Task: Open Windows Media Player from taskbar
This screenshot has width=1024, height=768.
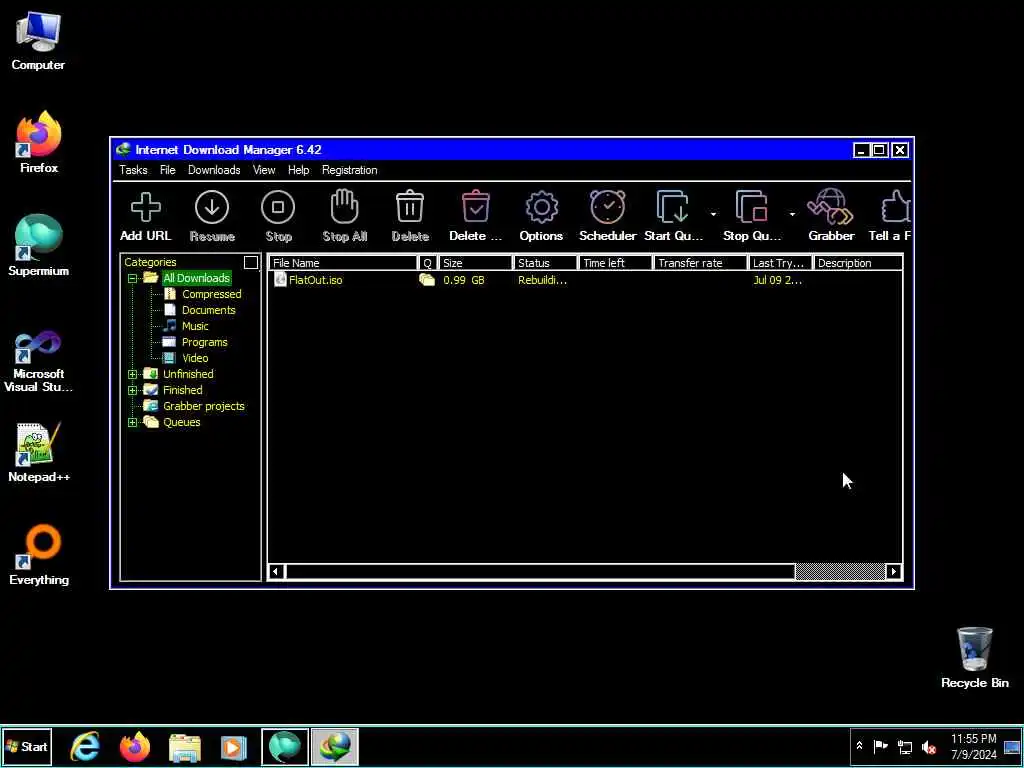Action: 234,747
